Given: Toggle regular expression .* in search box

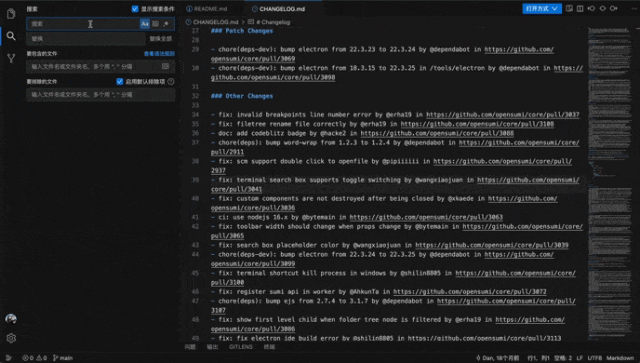Looking at the screenshot, I should pyautogui.click(x=166, y=24).
